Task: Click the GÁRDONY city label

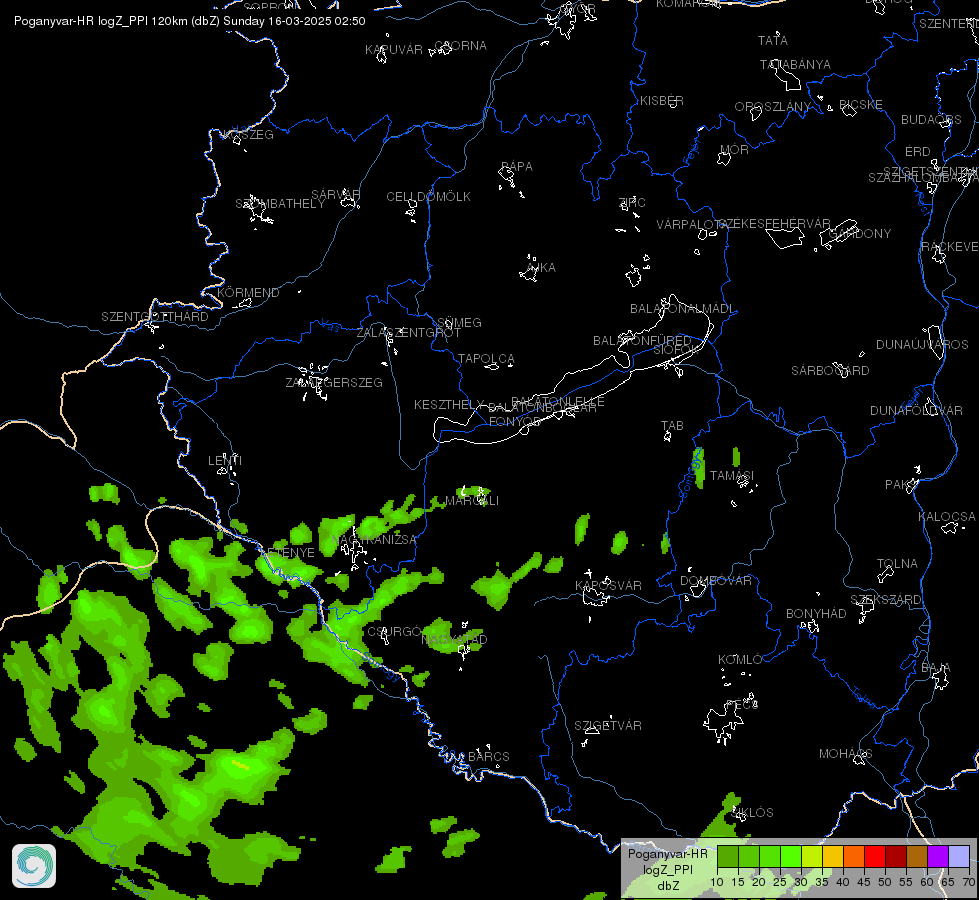Action: (859, 234)
